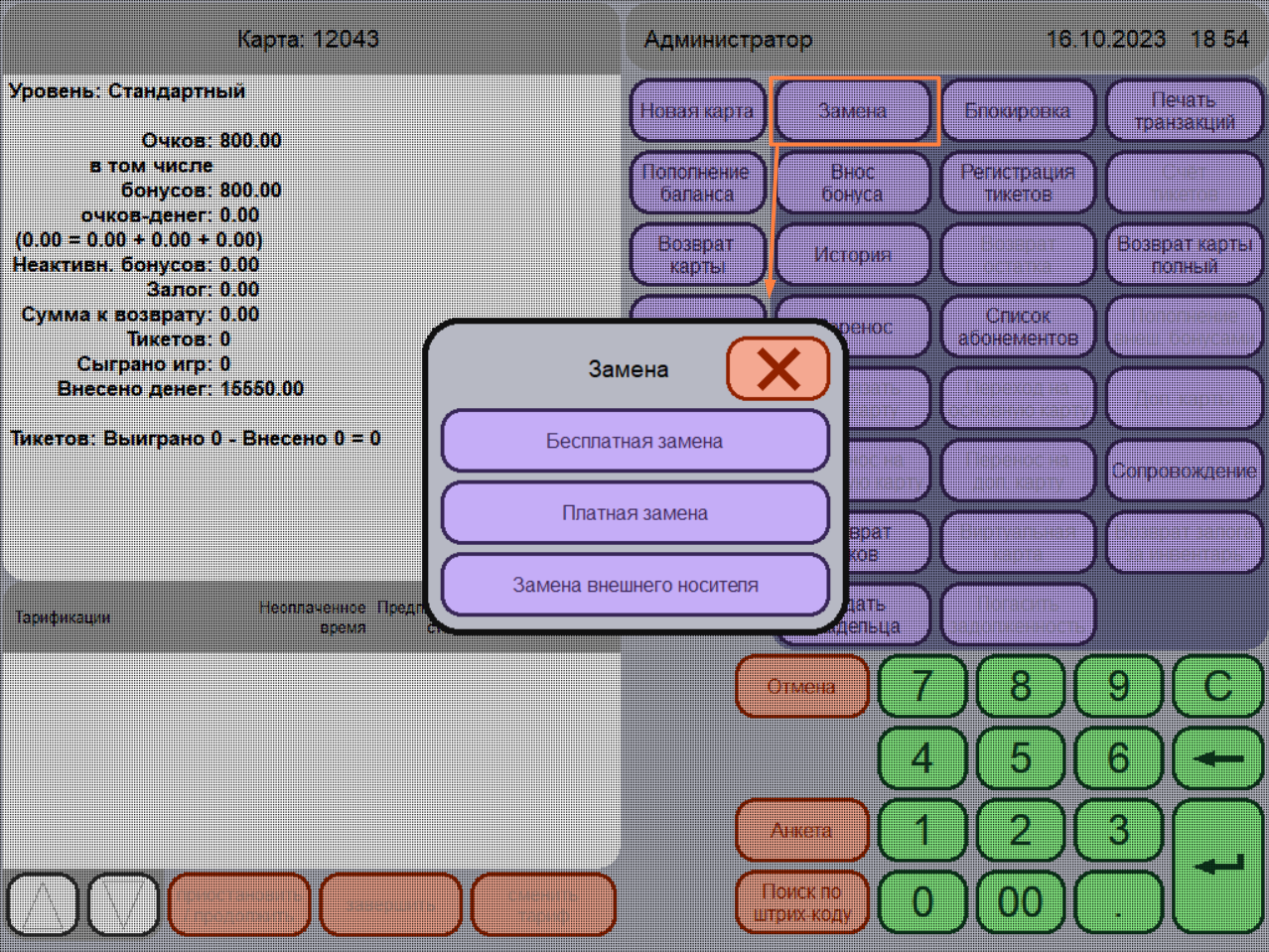Viewport: 1269px width, 952px height.
Task: Tap the tall green Enter key
Action: [1218, 867]
